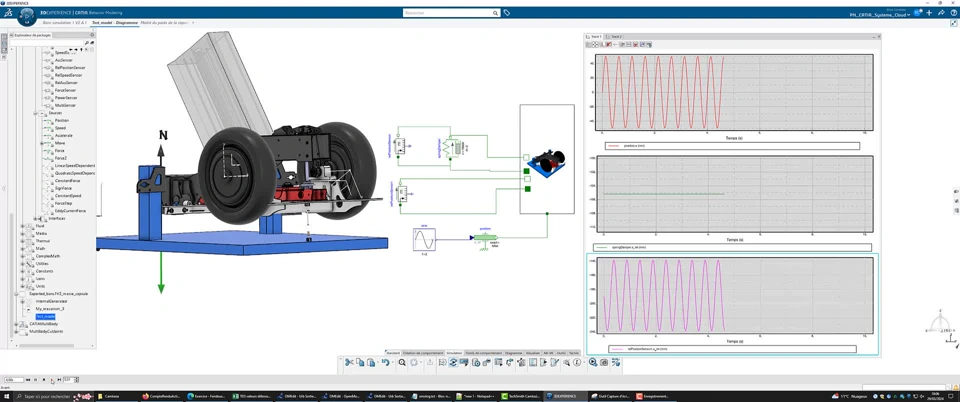Switch to the Simulation toolbar tab
Viewport: 960px width, 402px height.
pyautogui.click(x=453, y=353)
